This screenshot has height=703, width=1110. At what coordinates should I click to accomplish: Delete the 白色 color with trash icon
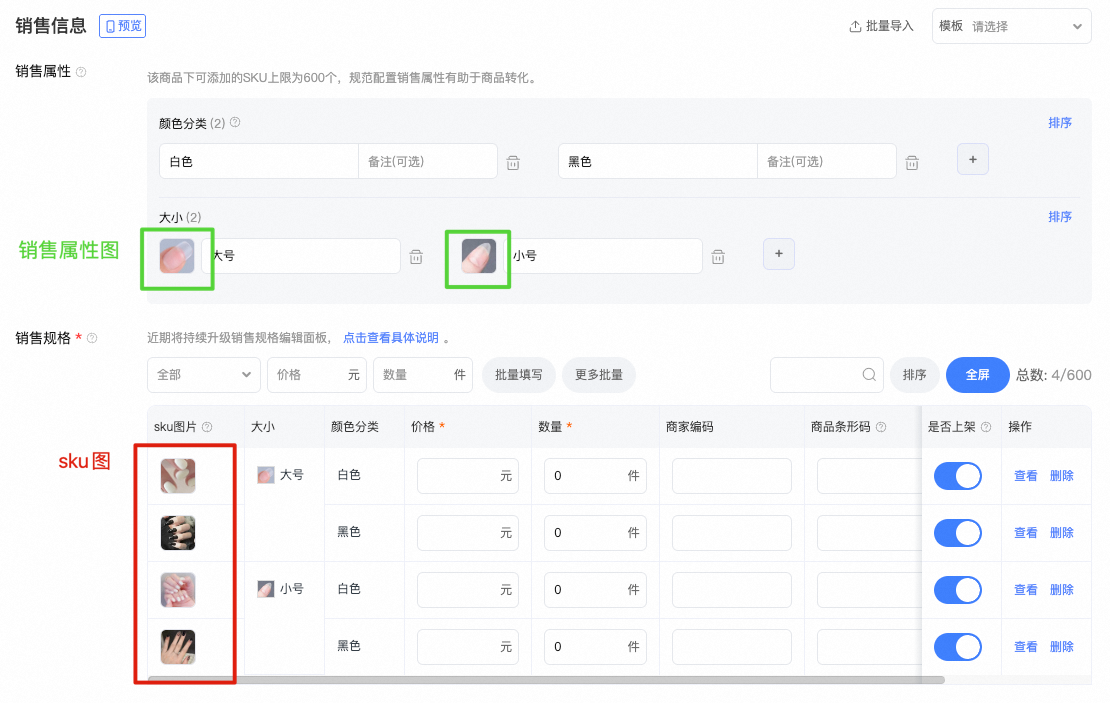click(x=513, y=163)
